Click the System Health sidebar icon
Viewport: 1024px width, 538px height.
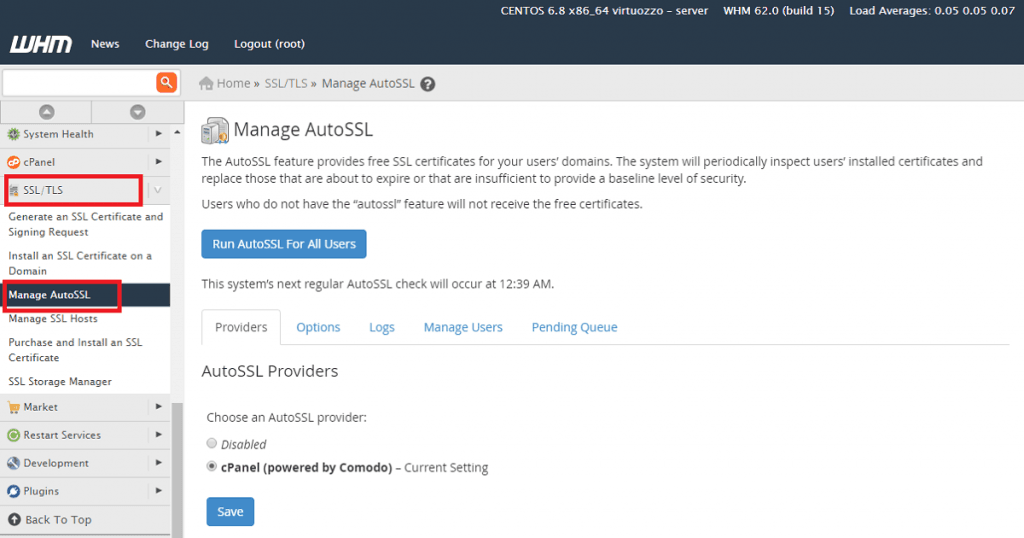pos(14,134)
